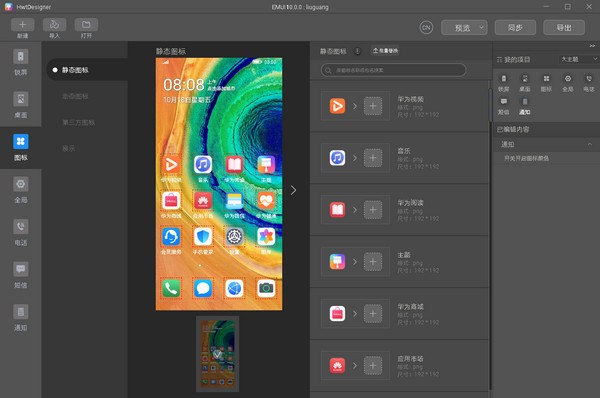Select 图标 module in left sidebar
This screenshot has height=398, width=600.
(21, 147)
